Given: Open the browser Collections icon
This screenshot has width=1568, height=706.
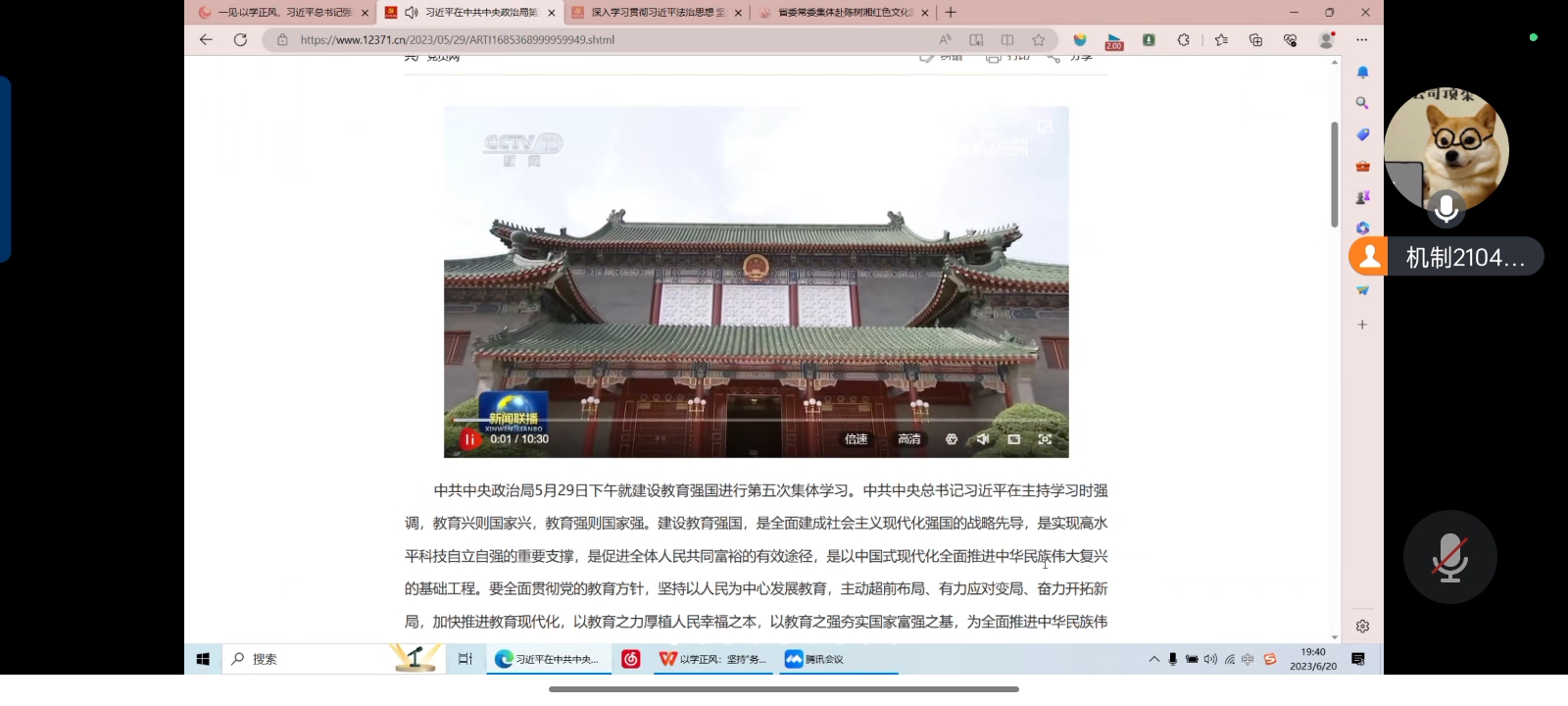Looking at the screenshot, I should 1255,40.
